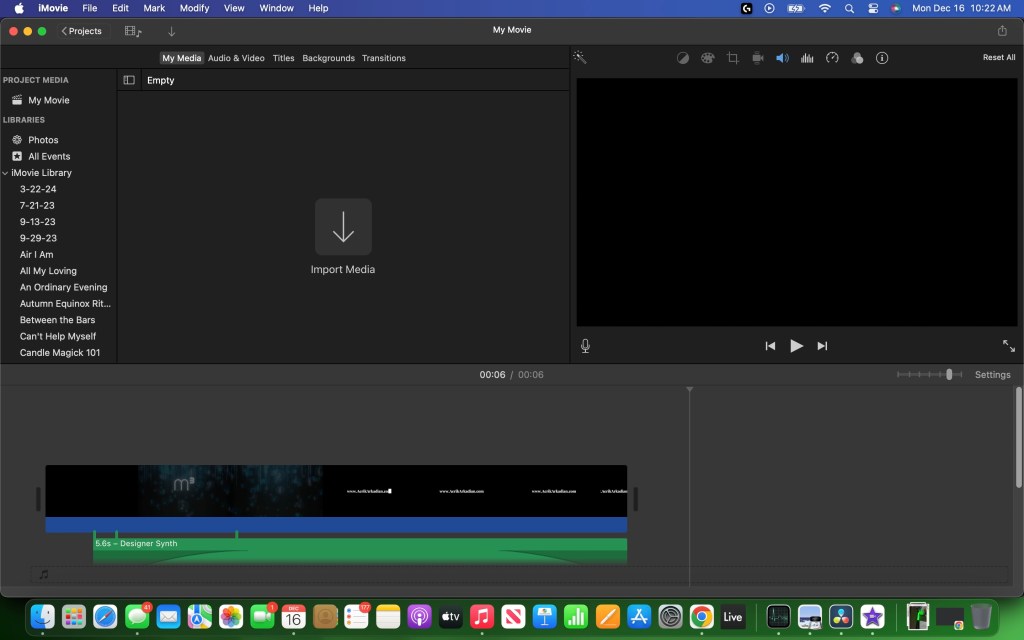Click Reset All adjustments

(998, 58)
